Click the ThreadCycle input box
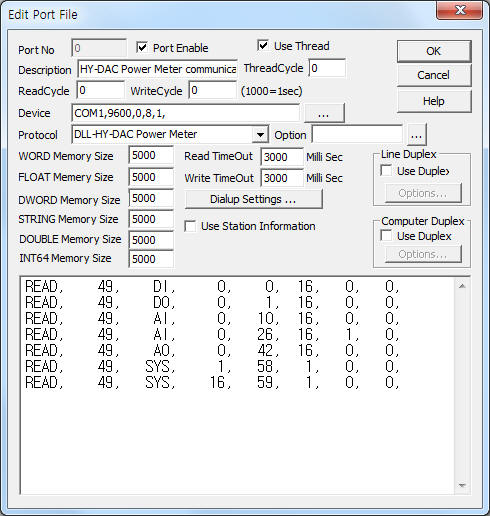Image resolution: width=490 pixels, height=516 pixels. (x=327, y=68)
